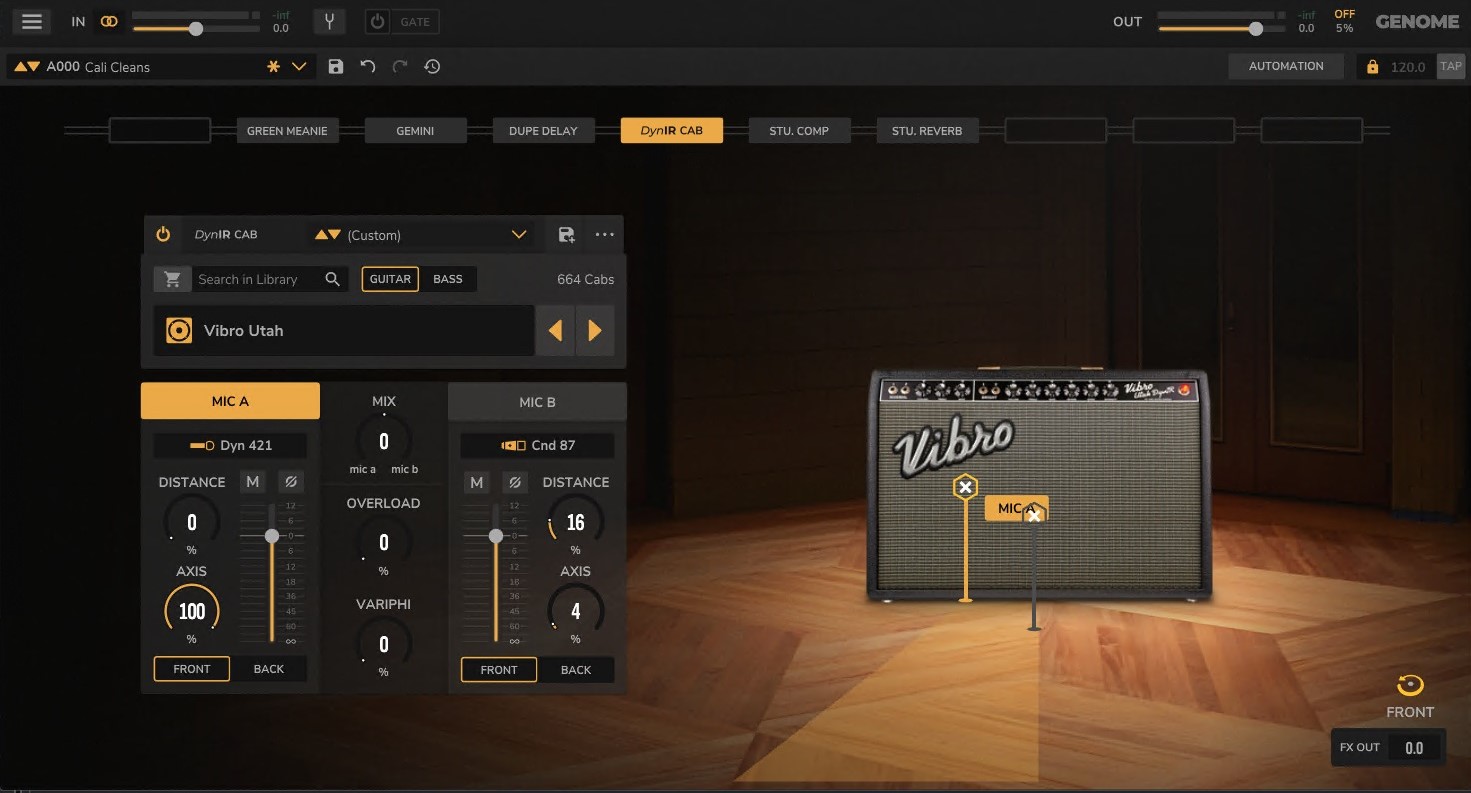Open the Cnd 87 microphone selector

(537, 445)
